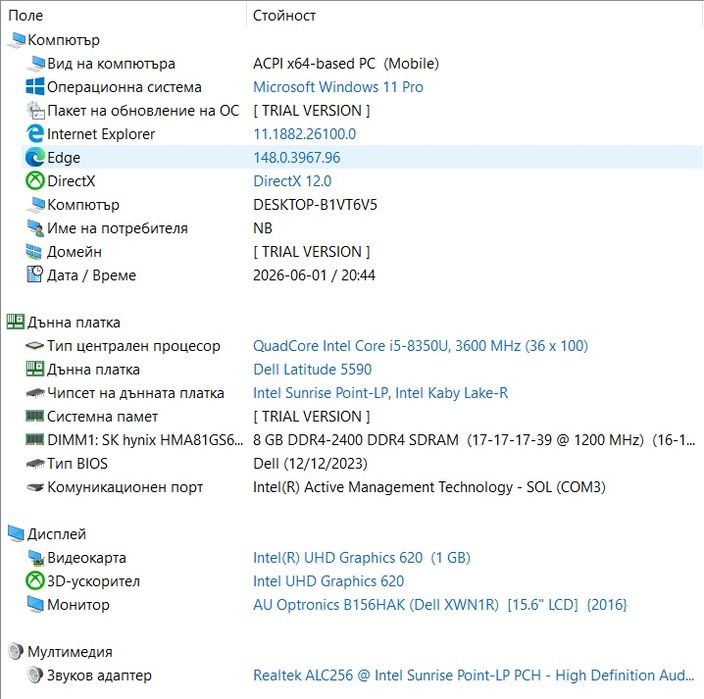The image size is (704, 699).
Task: Open the Intel Sunrise Point-LP chipset link
Action: click(381, 393)
